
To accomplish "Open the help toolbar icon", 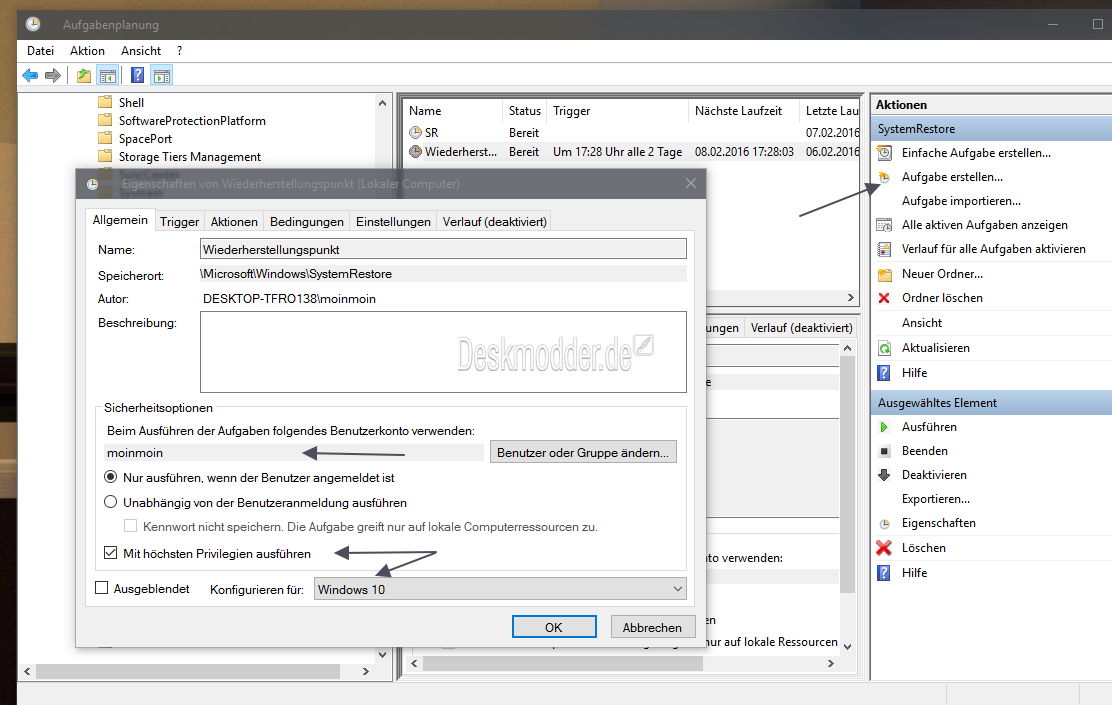I will point(138,75).
